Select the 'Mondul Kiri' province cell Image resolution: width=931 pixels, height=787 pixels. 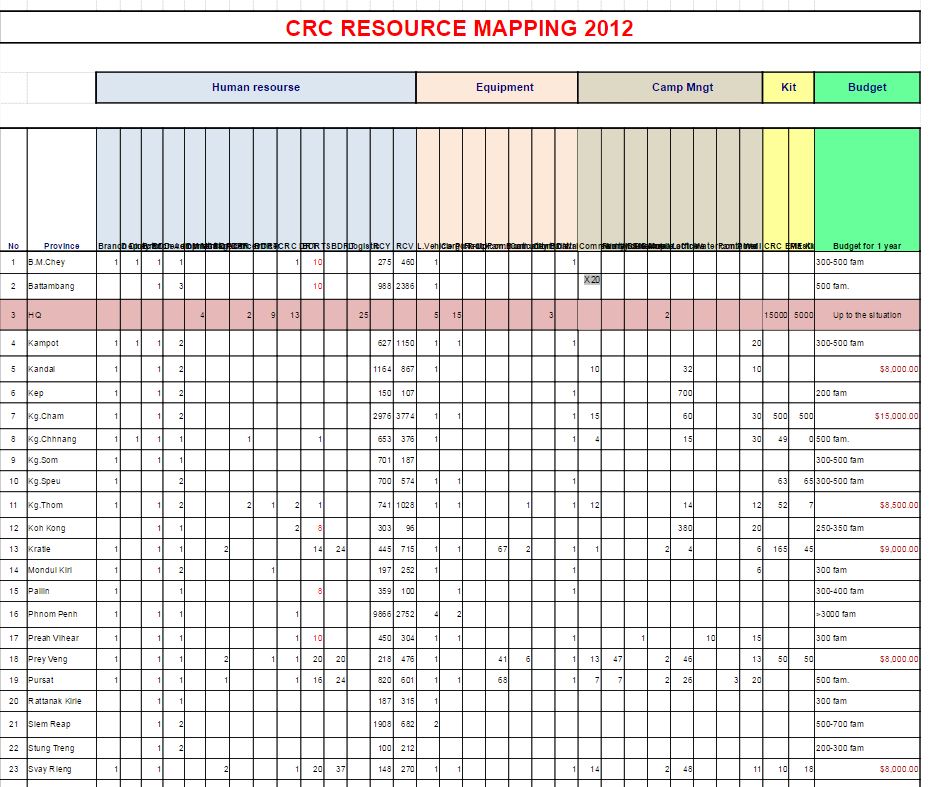click(x=62, y=570)
